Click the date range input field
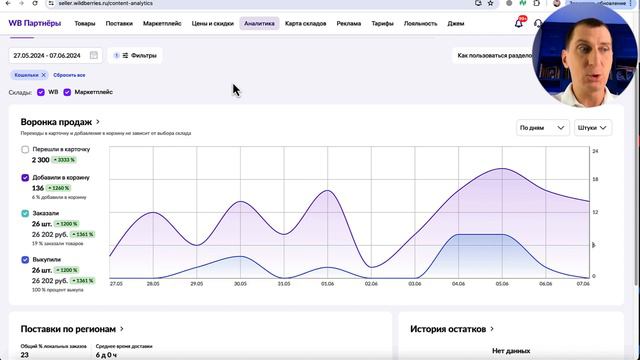640x360 pixels. pos(56,56)
